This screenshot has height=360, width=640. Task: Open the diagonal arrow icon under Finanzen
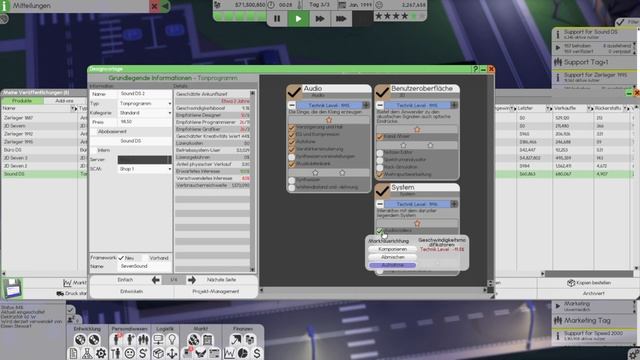click(236, 339)
